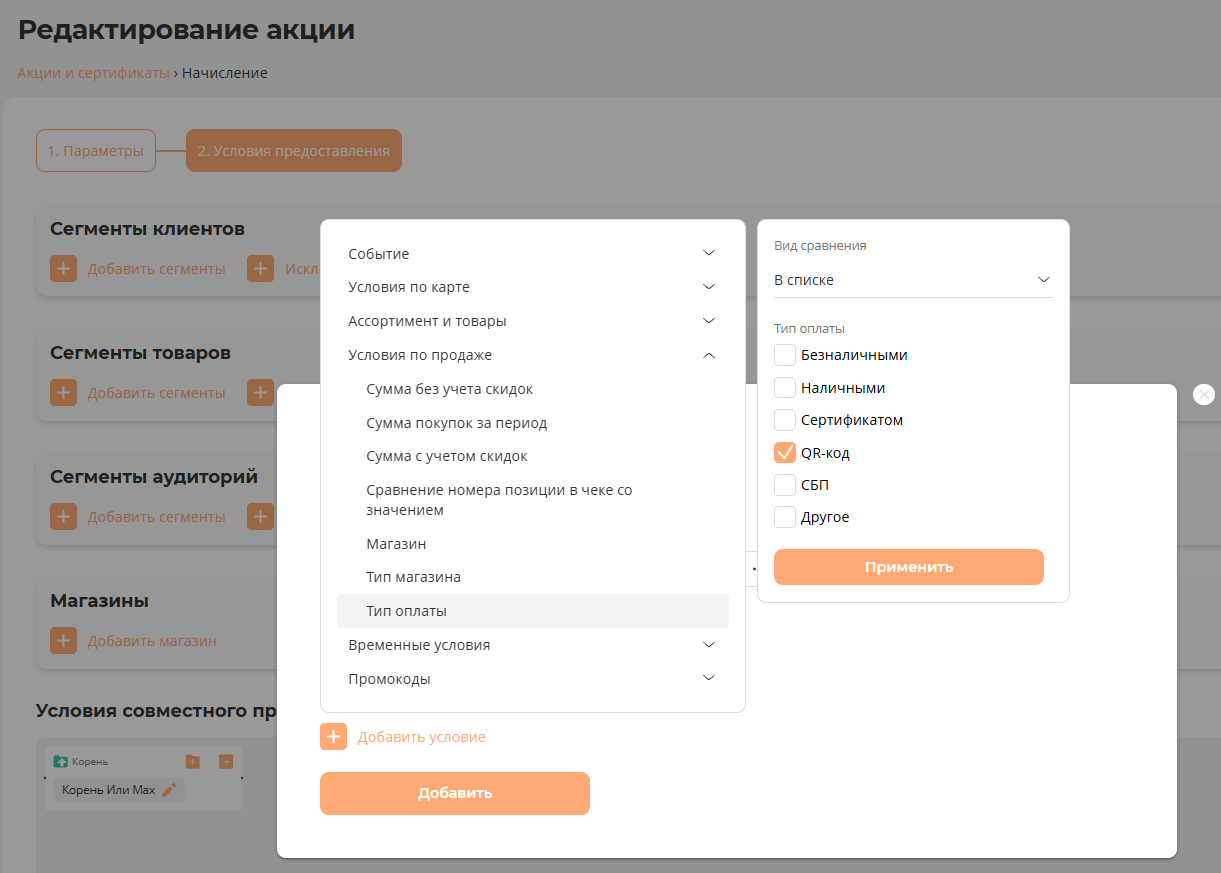1221x873 pixels.
Task: Click the green Корень folder icon
Action: click(60, 762)
